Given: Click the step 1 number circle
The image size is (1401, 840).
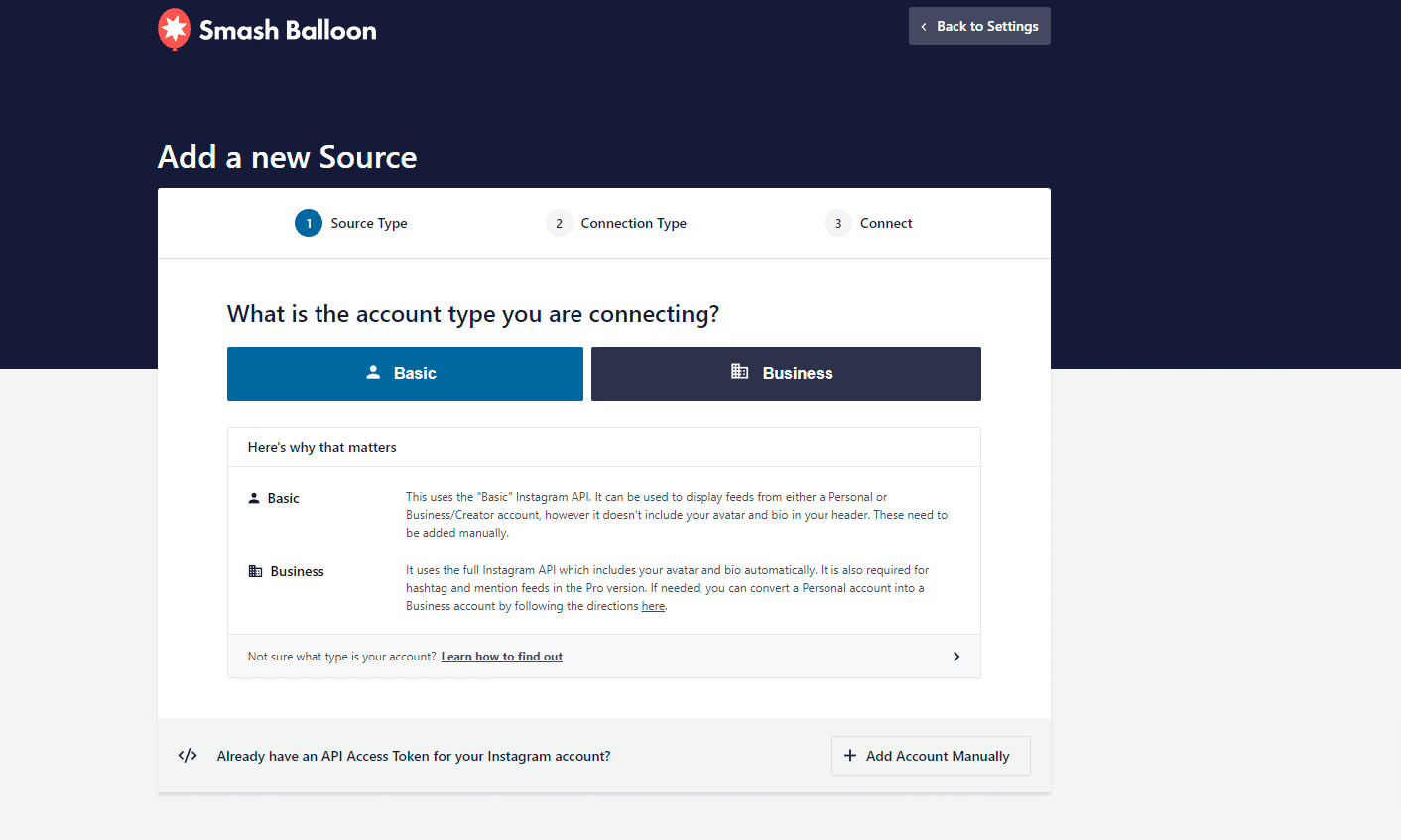Looking at the screenshot, I should (x=309, y=224).
